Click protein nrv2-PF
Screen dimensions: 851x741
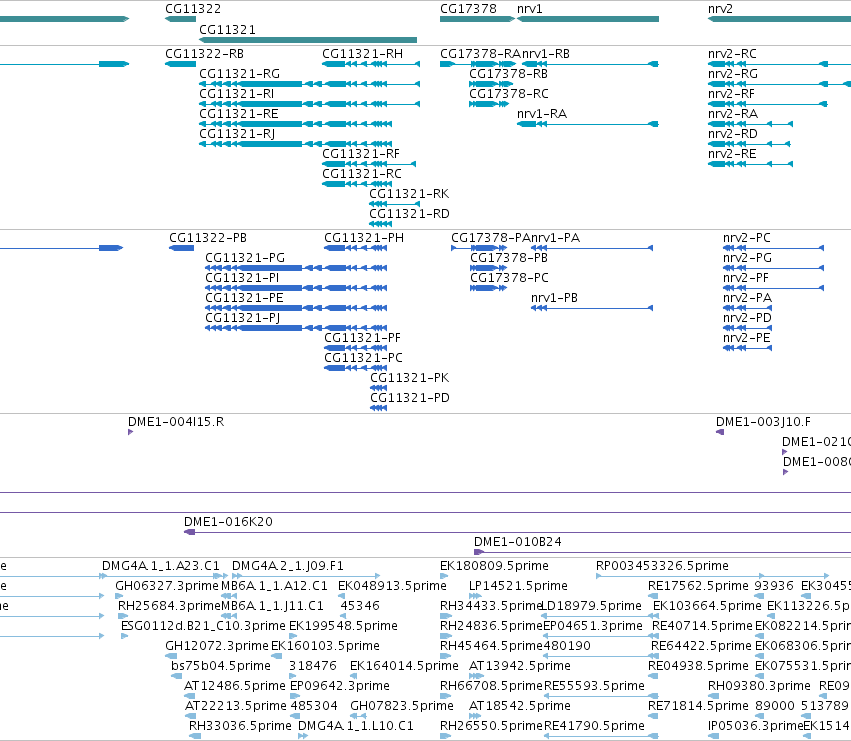click(773, 288)
